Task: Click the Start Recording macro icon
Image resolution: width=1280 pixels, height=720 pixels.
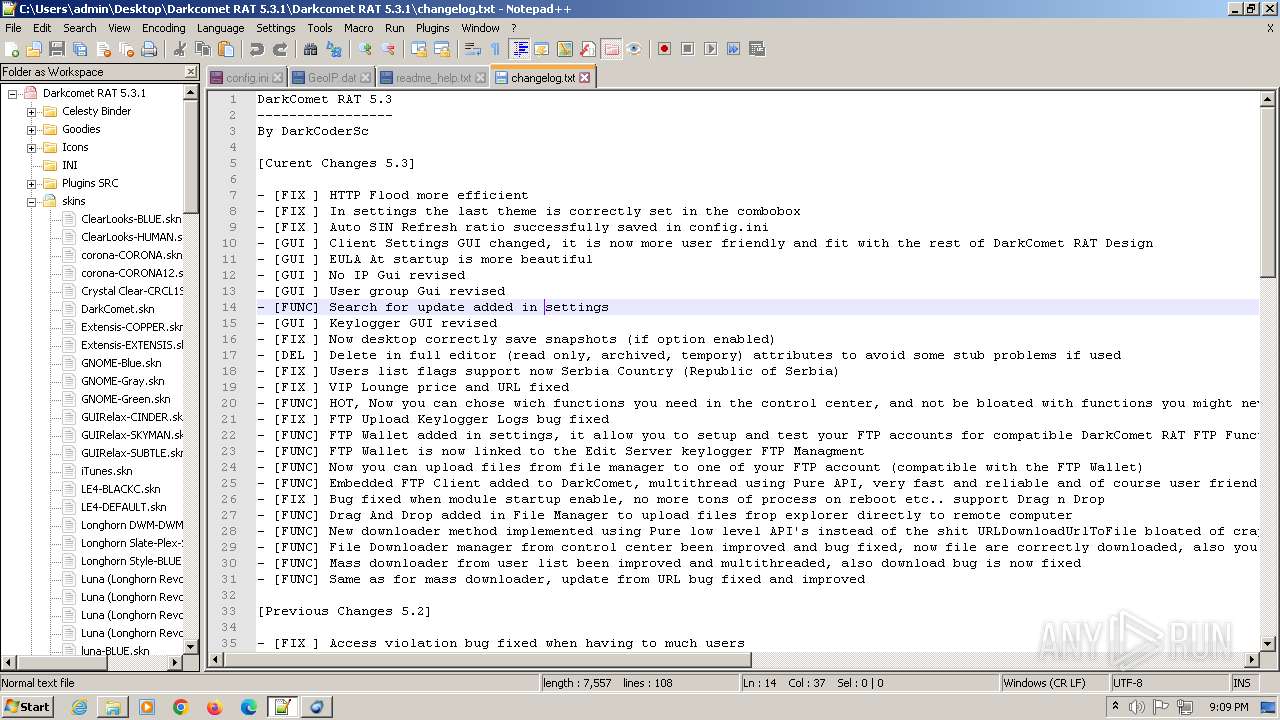Action: click(664, 49)
